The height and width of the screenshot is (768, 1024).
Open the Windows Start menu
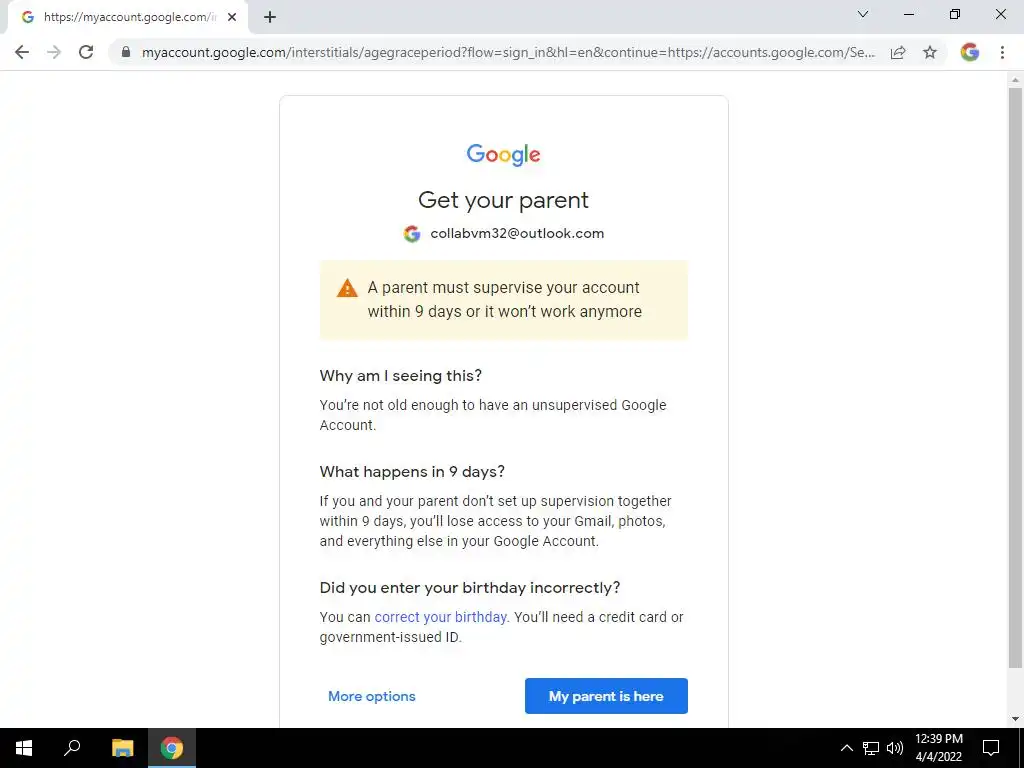24,748
